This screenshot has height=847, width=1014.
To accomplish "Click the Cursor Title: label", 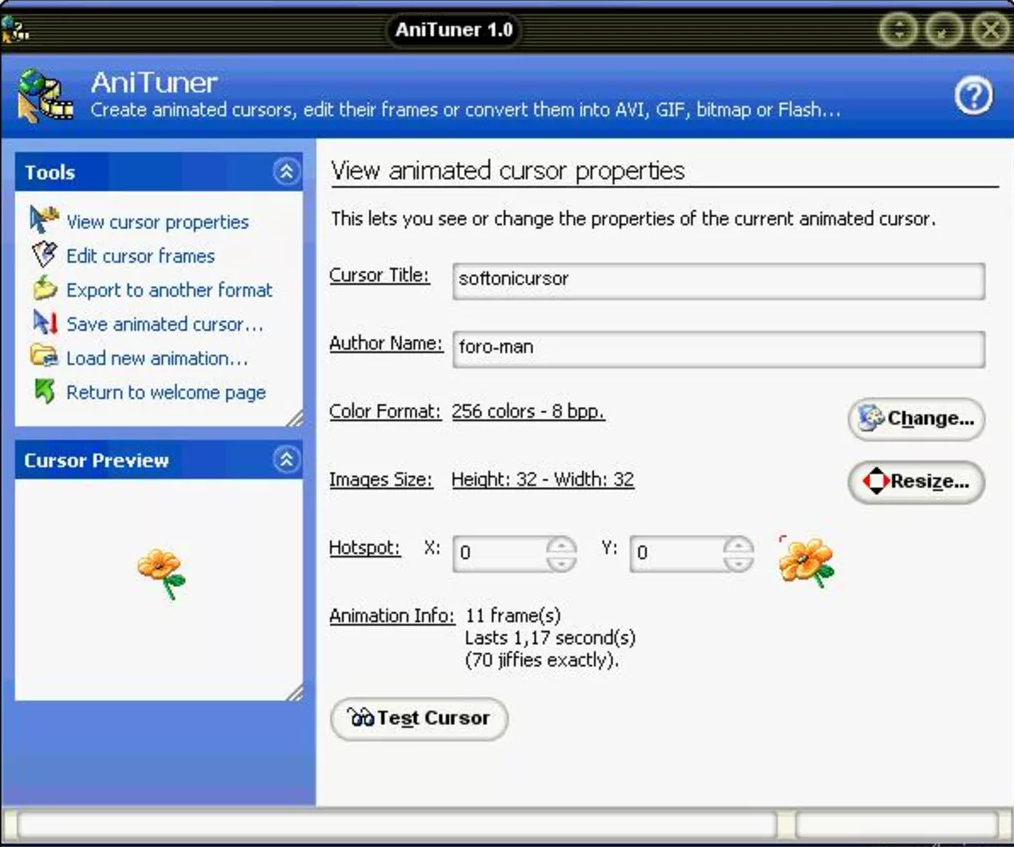I will [x=379, y=275].
